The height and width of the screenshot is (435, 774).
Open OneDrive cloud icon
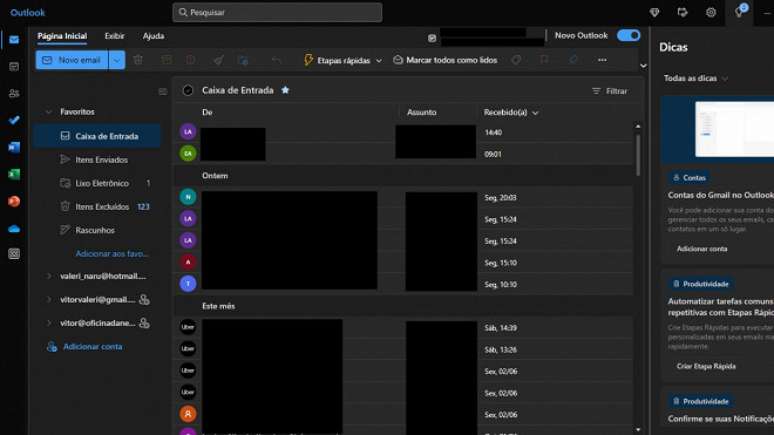coord(14,229)
